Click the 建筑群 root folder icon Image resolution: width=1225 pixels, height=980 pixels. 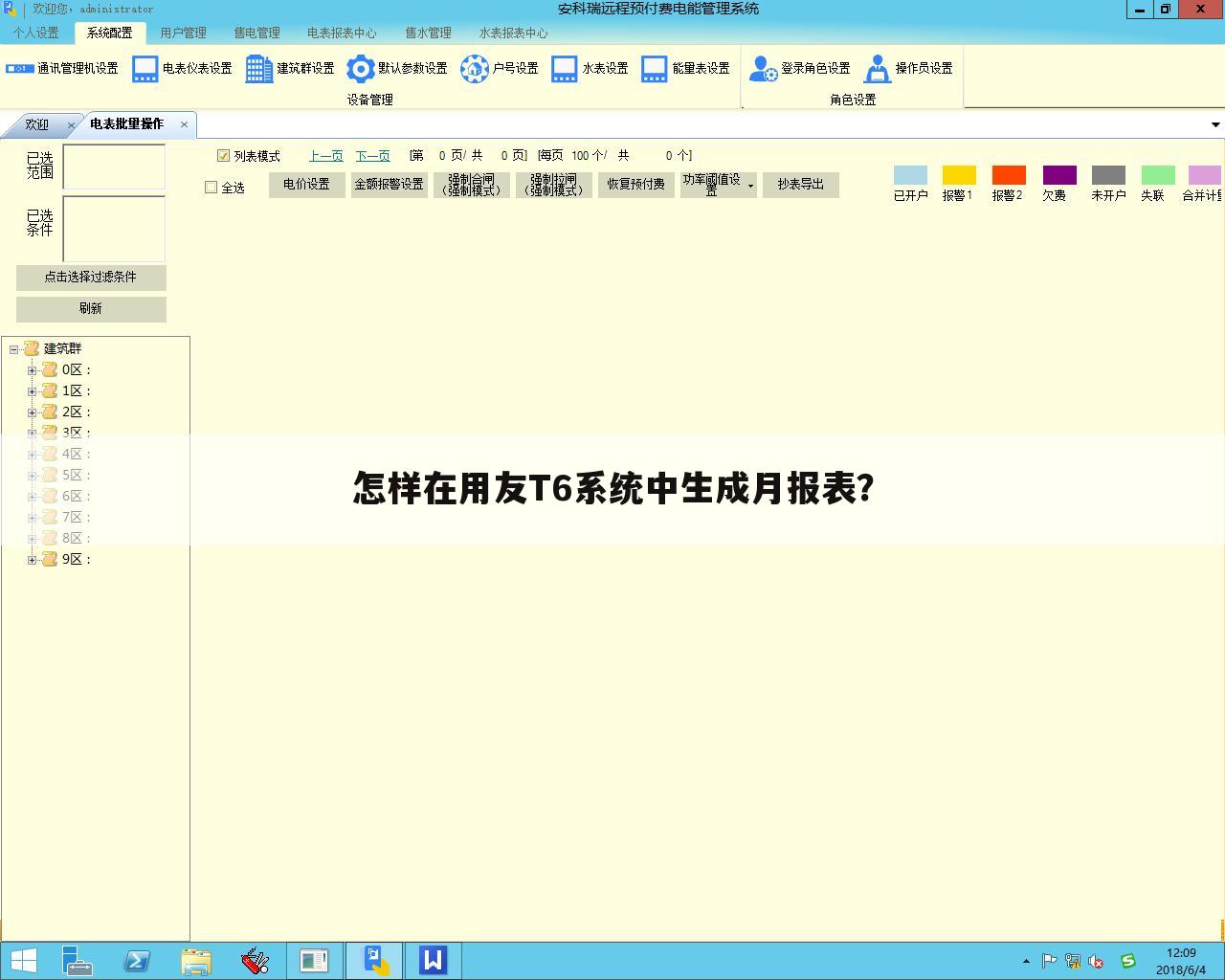coord(32,348)
